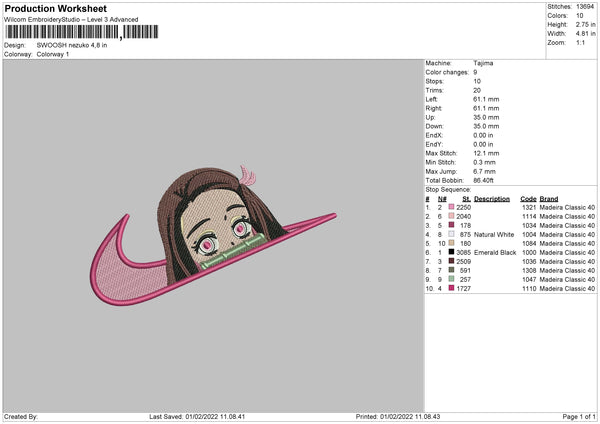Click 'Last Saved: 01/02/2022 11.08.41' footer text
This screenshot has height=424, width=600.
coord(197,416)
